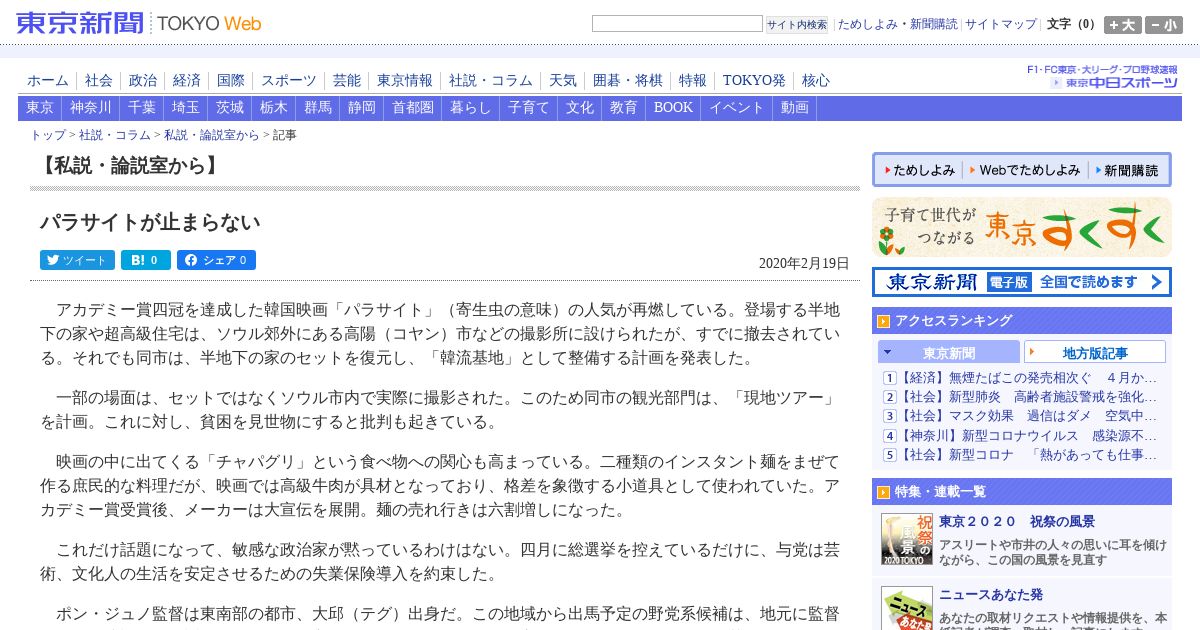Open 東京新聞 電子版 banner

[x=1021, y=282]
